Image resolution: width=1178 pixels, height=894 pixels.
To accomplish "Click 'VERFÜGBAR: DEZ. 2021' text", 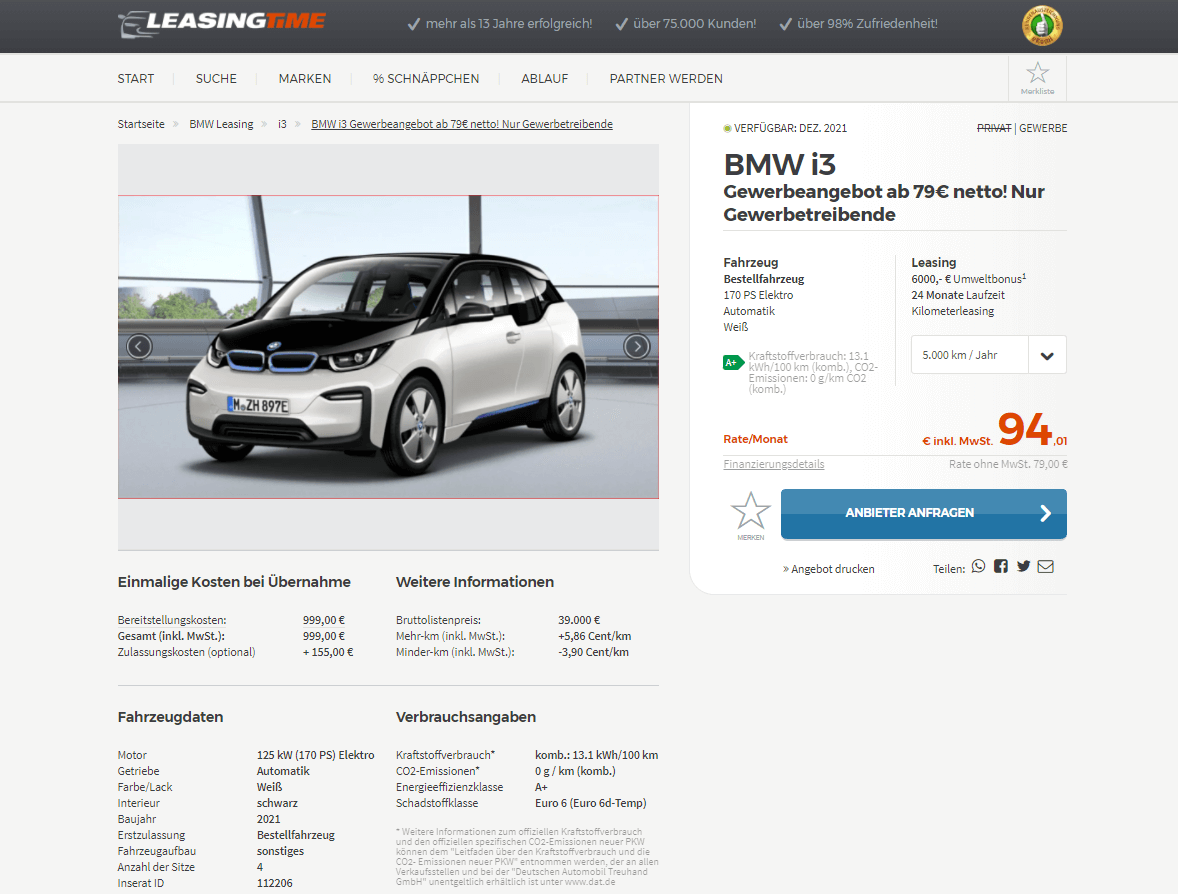I will (790, 128).
